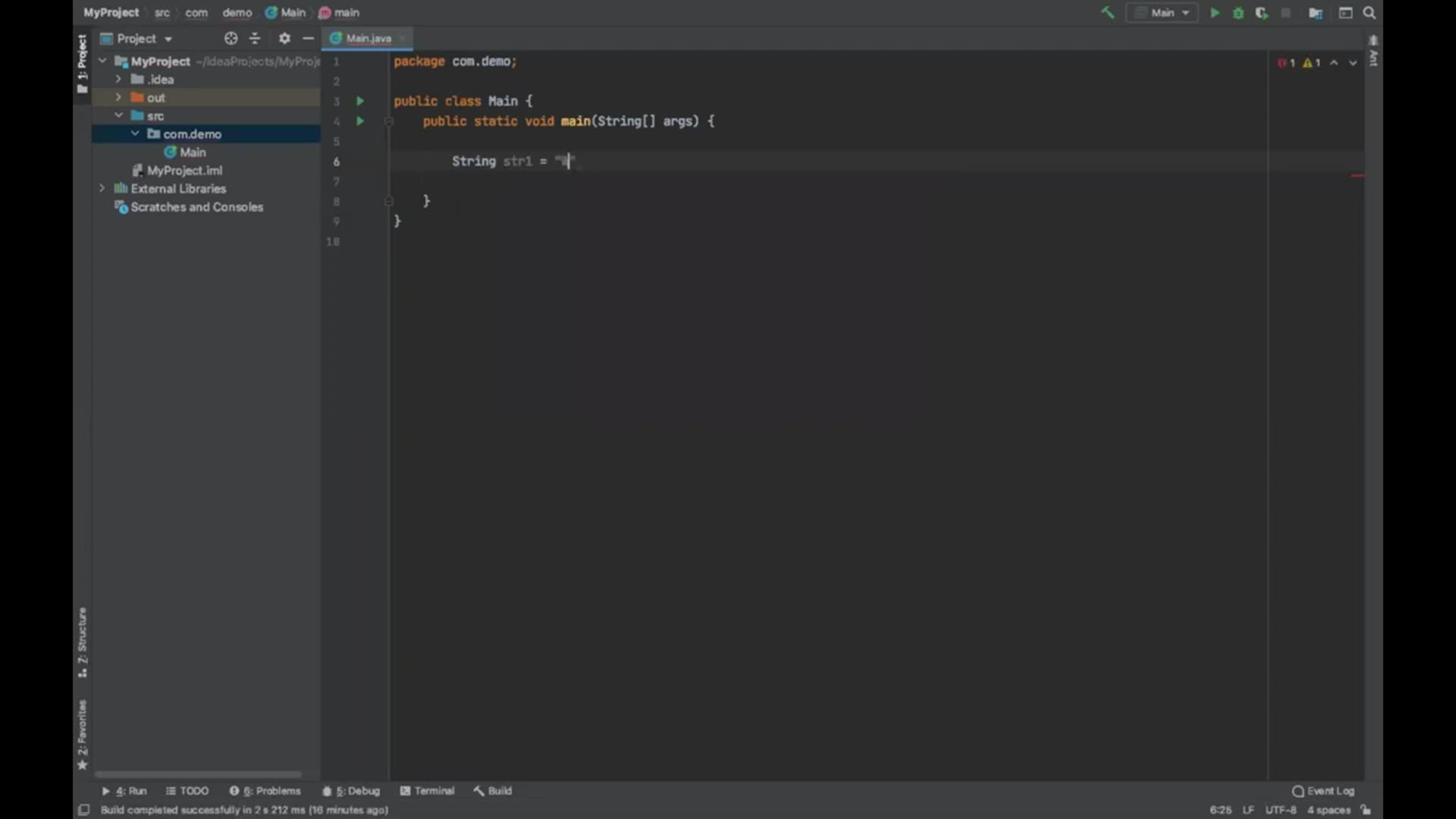This screenshot has height=819, width=1456.
Task: Open Search Everywhere magnifier
Action: (1370, 13)
